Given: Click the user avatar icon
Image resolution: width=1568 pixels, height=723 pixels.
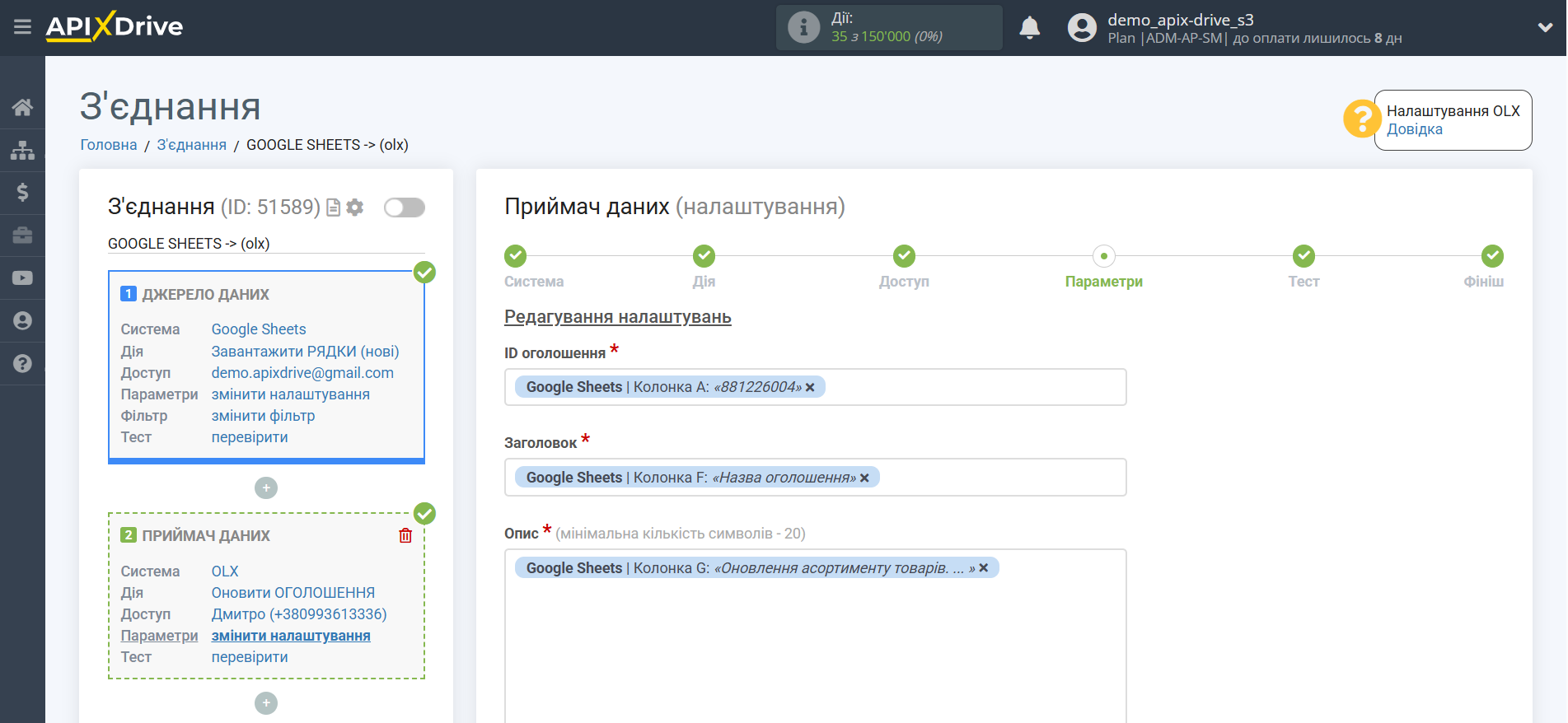Looking at the screenshot, I should 1082,28.
